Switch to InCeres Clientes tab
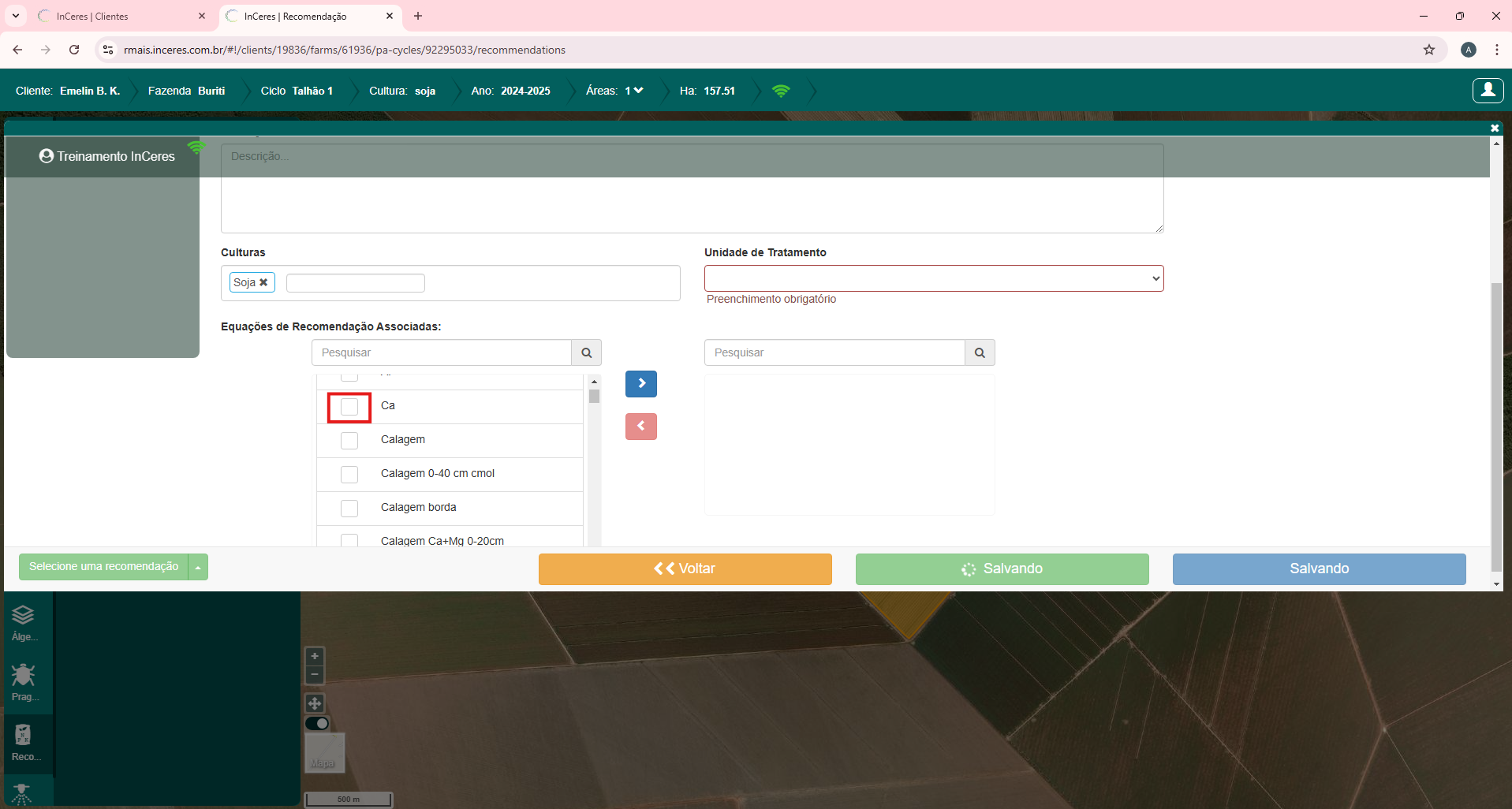The width and height of the screenshot is (1512, 809). 122,16
